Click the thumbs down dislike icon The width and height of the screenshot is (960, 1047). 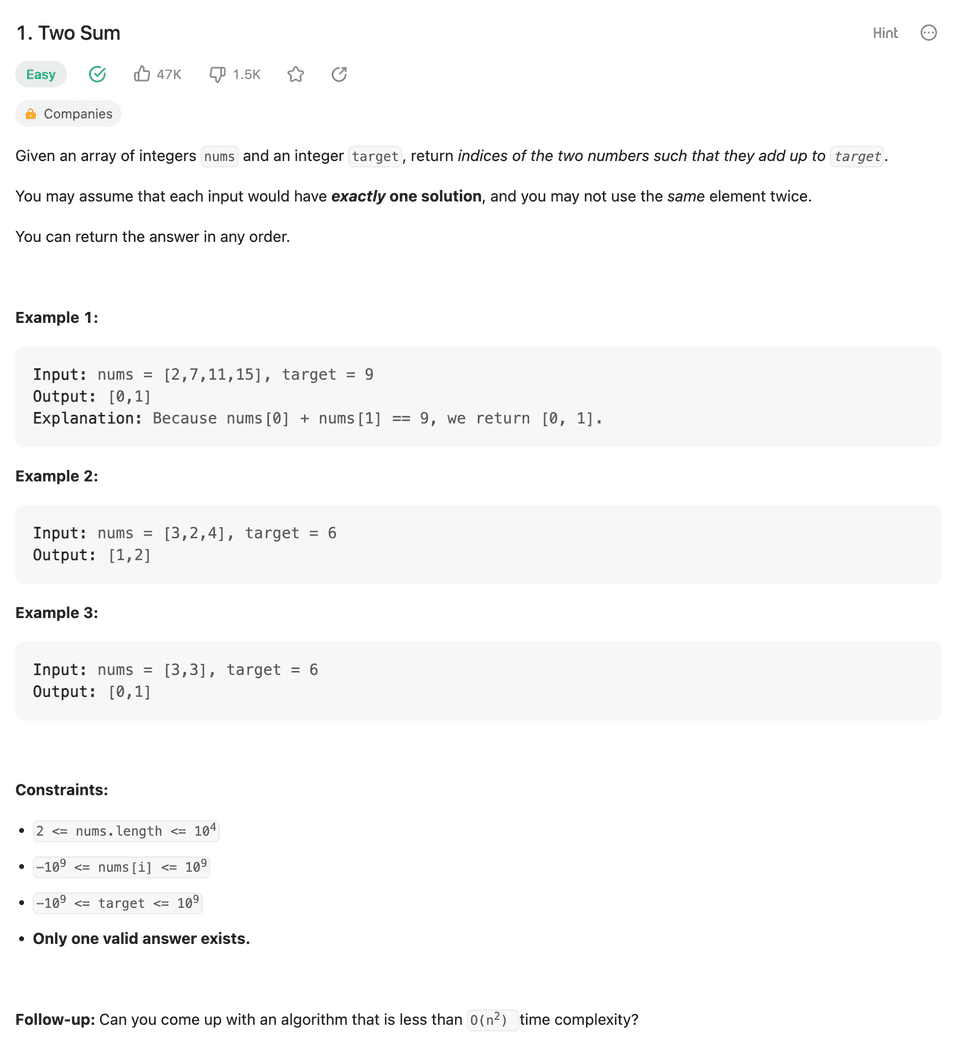[217, 74]
